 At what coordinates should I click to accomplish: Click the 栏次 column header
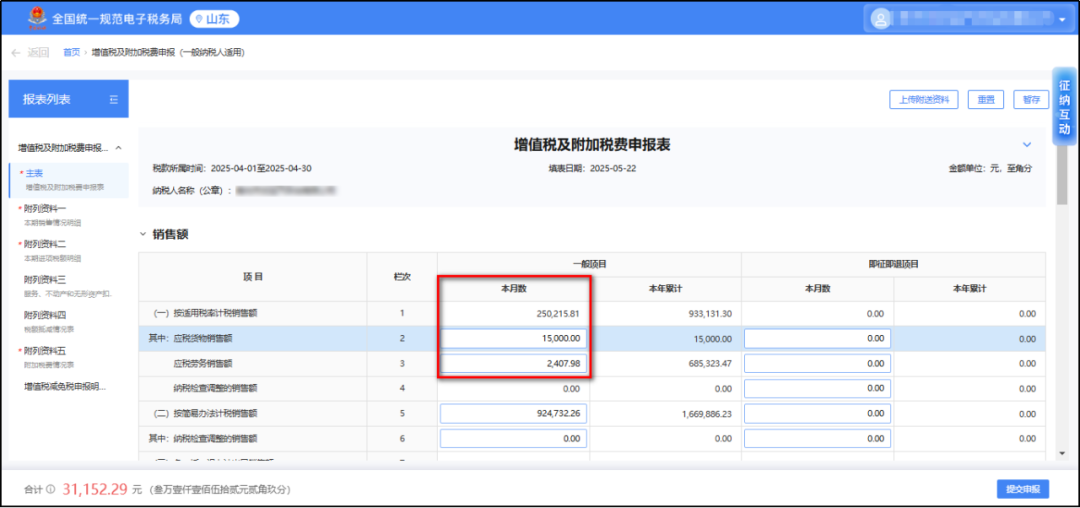coord(402,277)
